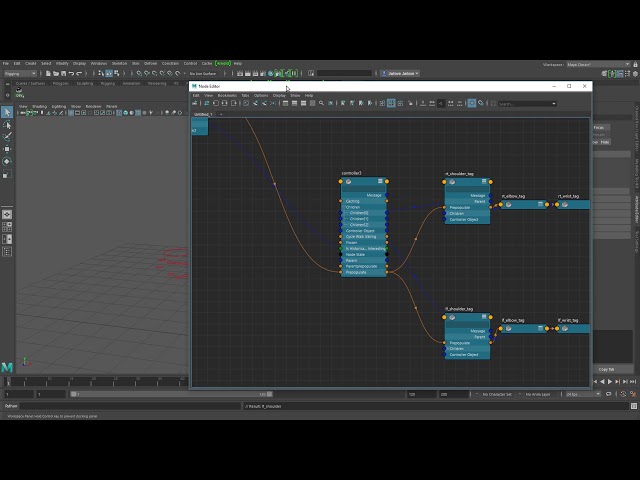The width and height of the screenshot is (640, 480).
Task: Click the single-pane layout icon in left sidebar
Action: point(7,215)
